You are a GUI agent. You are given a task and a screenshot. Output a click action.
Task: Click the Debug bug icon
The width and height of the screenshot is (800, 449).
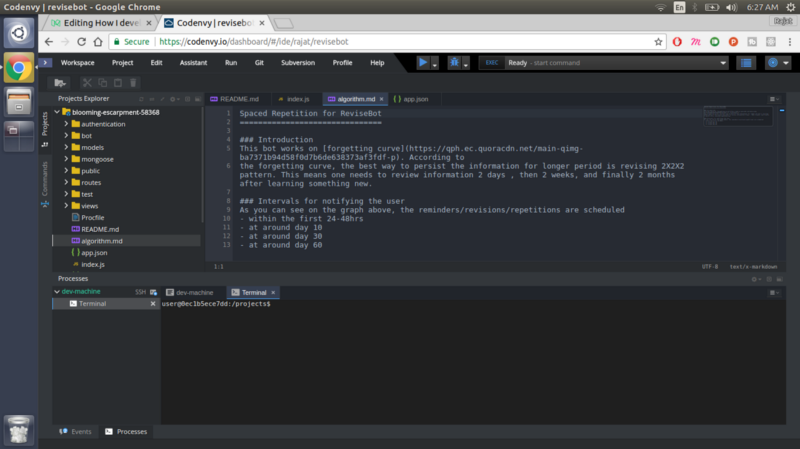[x=453, y=62]
